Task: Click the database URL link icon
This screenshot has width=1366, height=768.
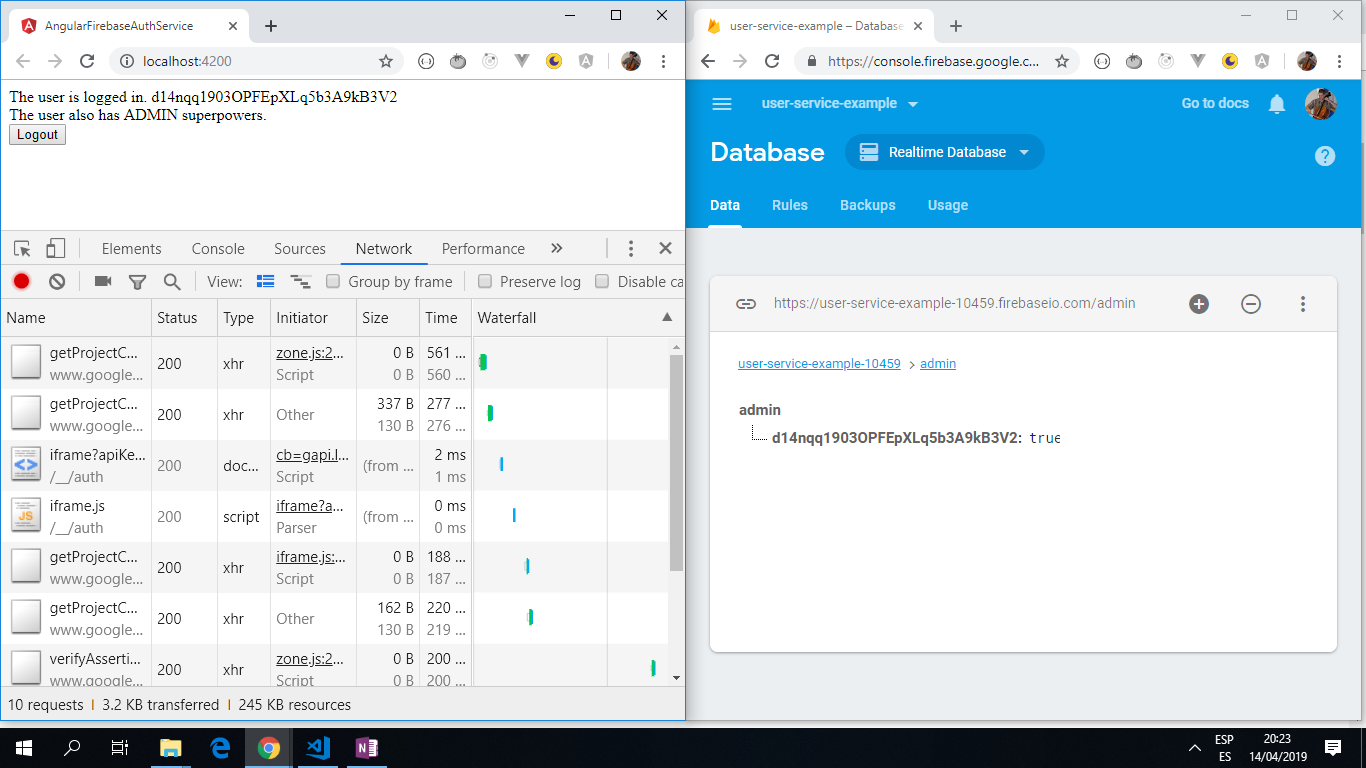Action: 746,304
